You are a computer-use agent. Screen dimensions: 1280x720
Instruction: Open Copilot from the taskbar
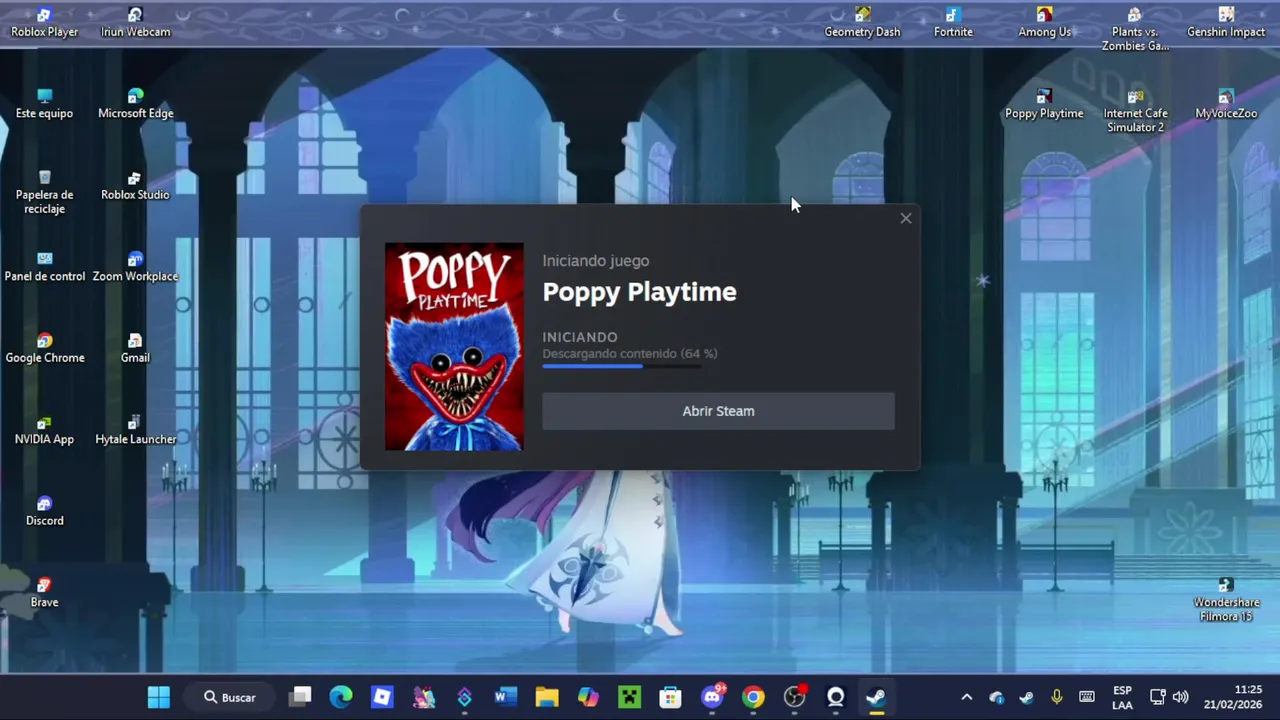(588, 697)
